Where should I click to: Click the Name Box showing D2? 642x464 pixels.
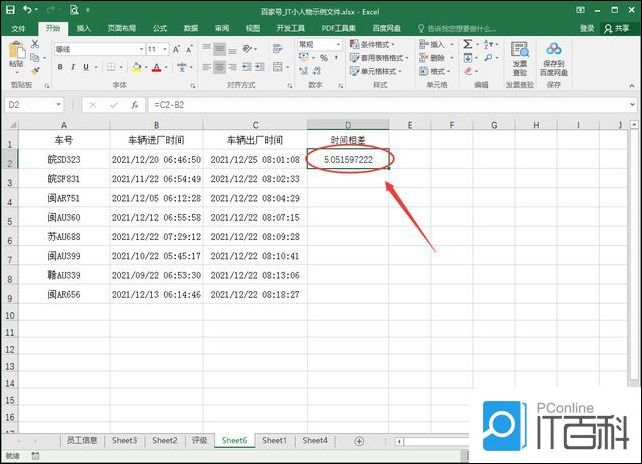click(x=34, y=104)
